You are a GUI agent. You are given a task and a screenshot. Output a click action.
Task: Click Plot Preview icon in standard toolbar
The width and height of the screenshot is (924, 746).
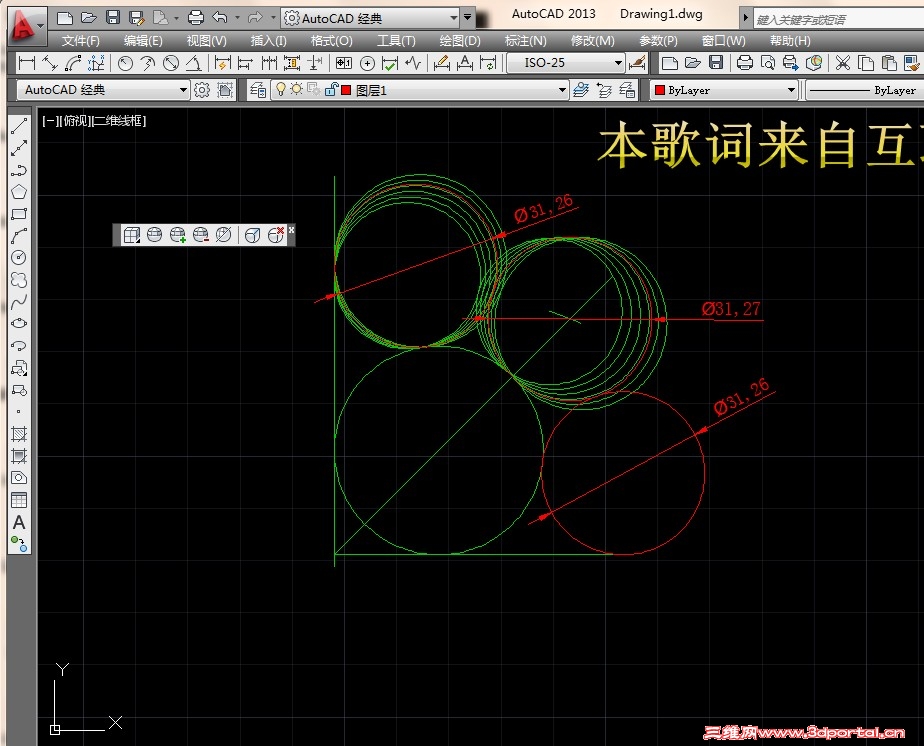coord(767,62)
